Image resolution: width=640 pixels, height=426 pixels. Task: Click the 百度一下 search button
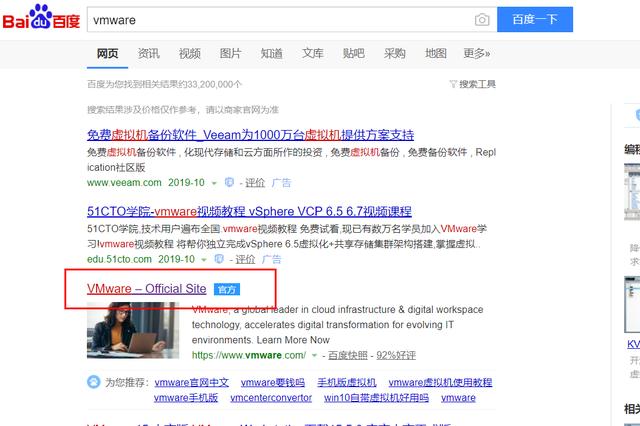point(535,19)
